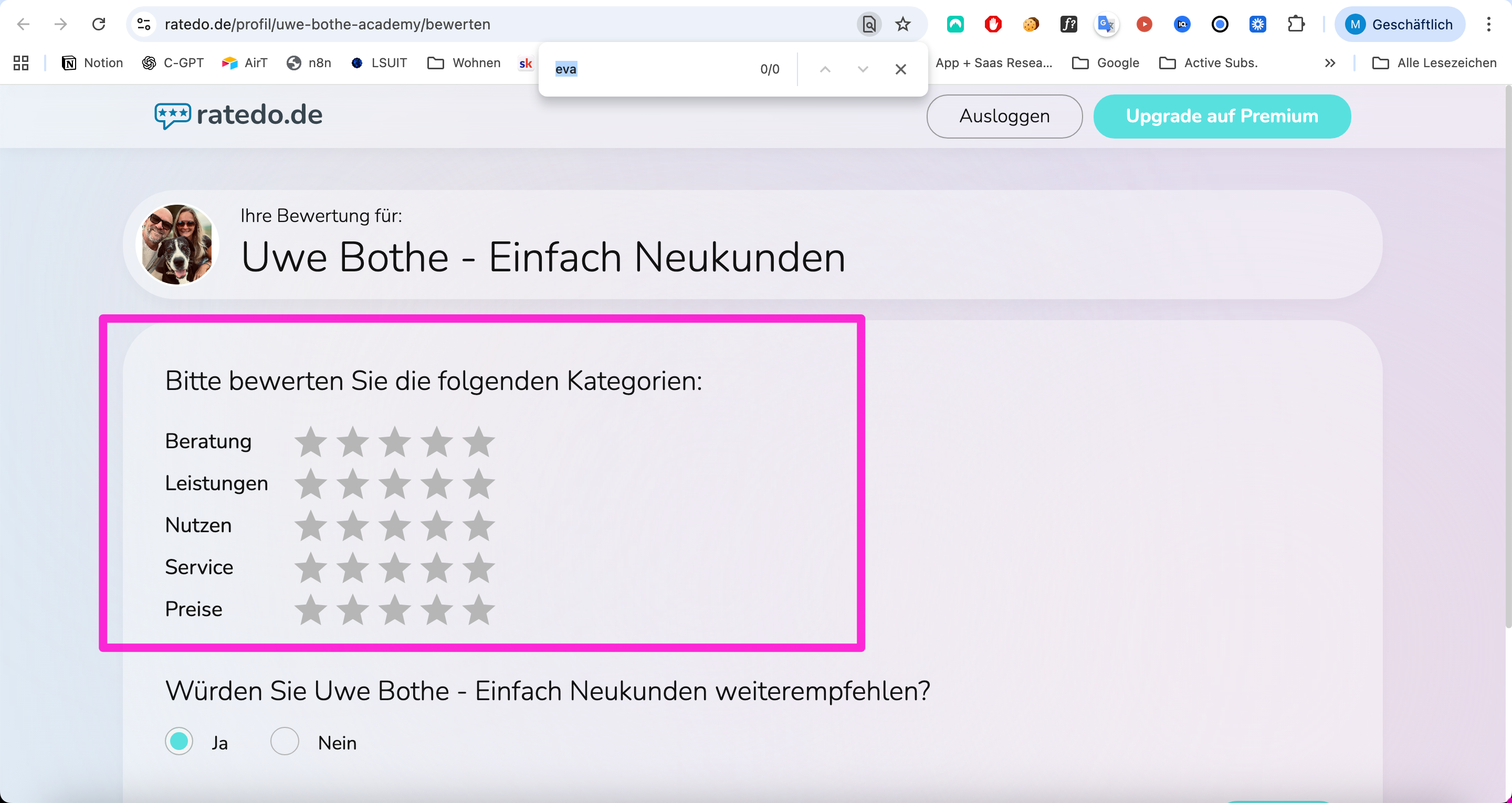Rate Preise with one star
Image resolution: width=1512 pixels, height=803 pixels.
(310, 609)
